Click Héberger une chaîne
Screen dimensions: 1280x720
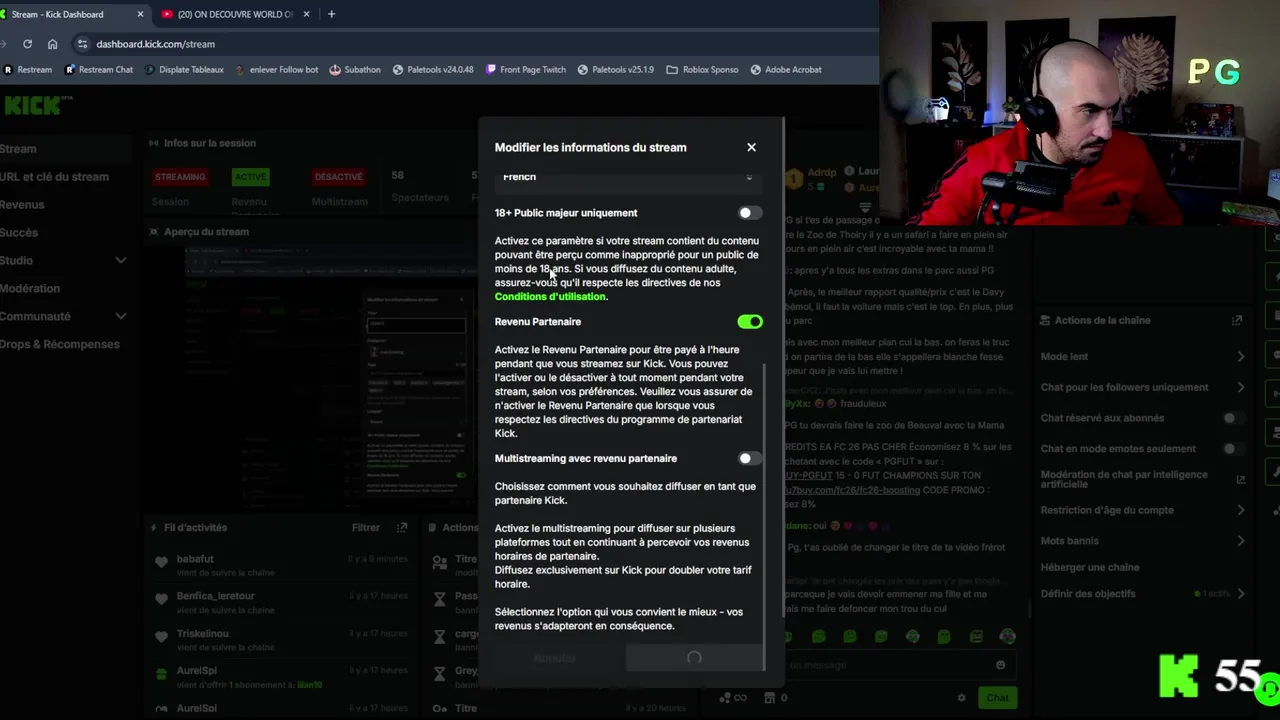pyautogui.click(x=1090, y=568)
